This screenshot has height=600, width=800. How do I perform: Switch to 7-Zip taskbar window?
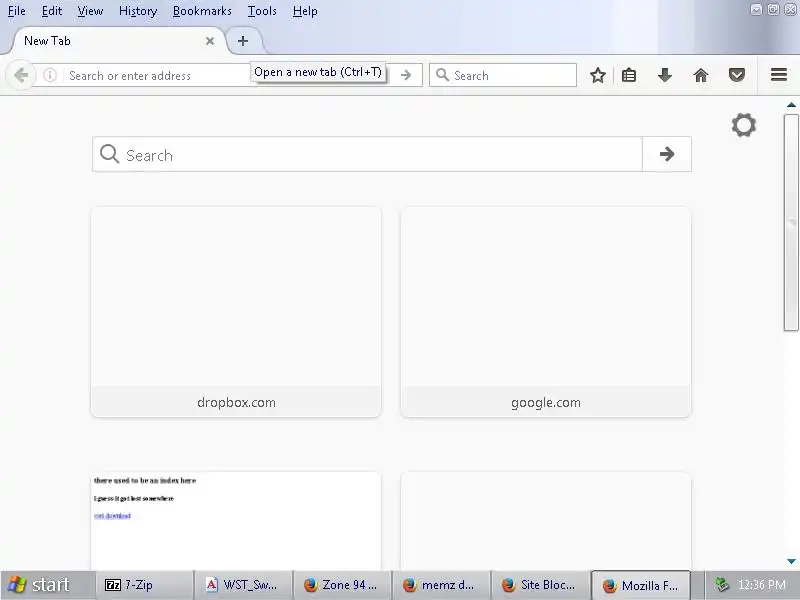pyautogui.click(x=144, y=585)
